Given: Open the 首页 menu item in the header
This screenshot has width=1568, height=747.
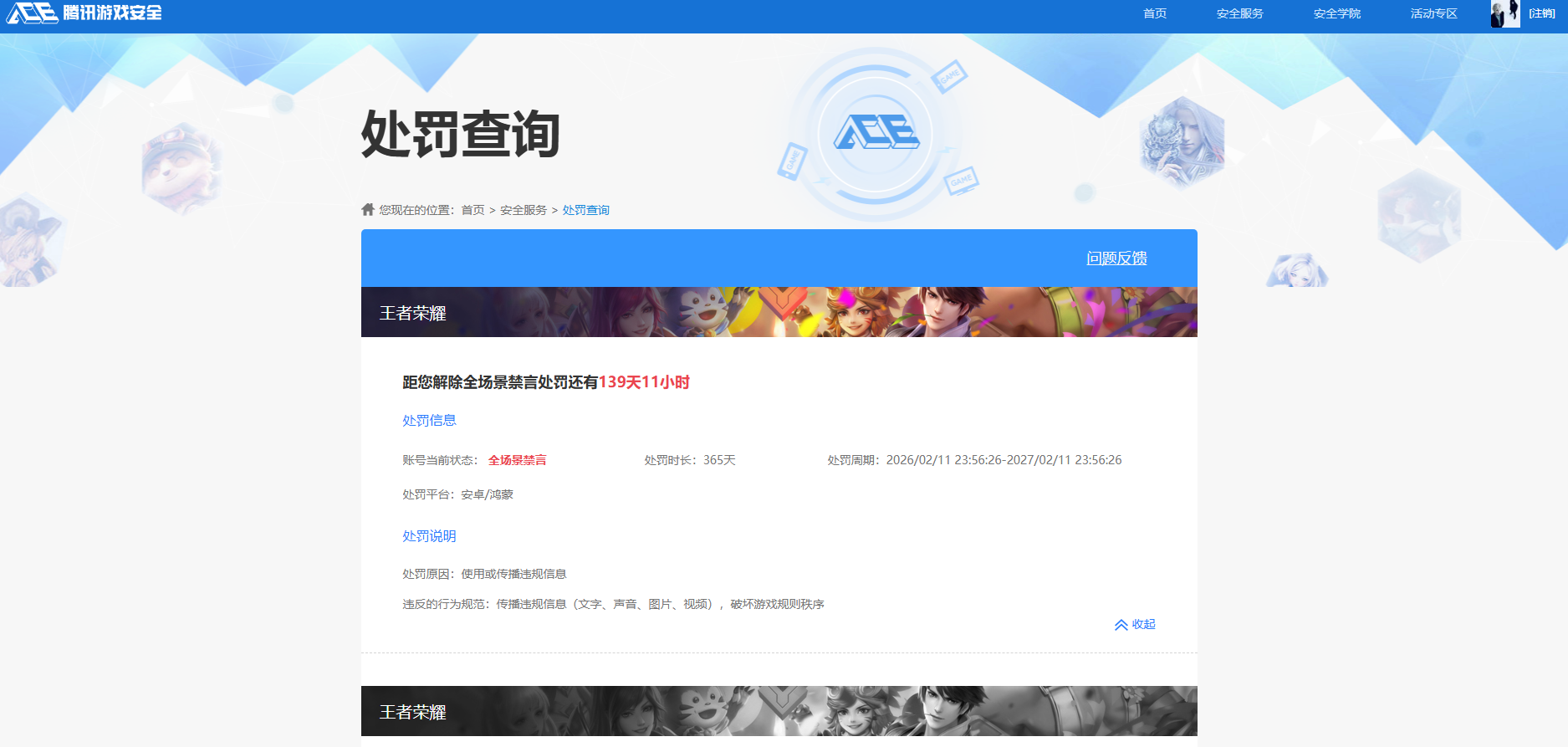Looking at the screenshot, I should point(1155,13).
